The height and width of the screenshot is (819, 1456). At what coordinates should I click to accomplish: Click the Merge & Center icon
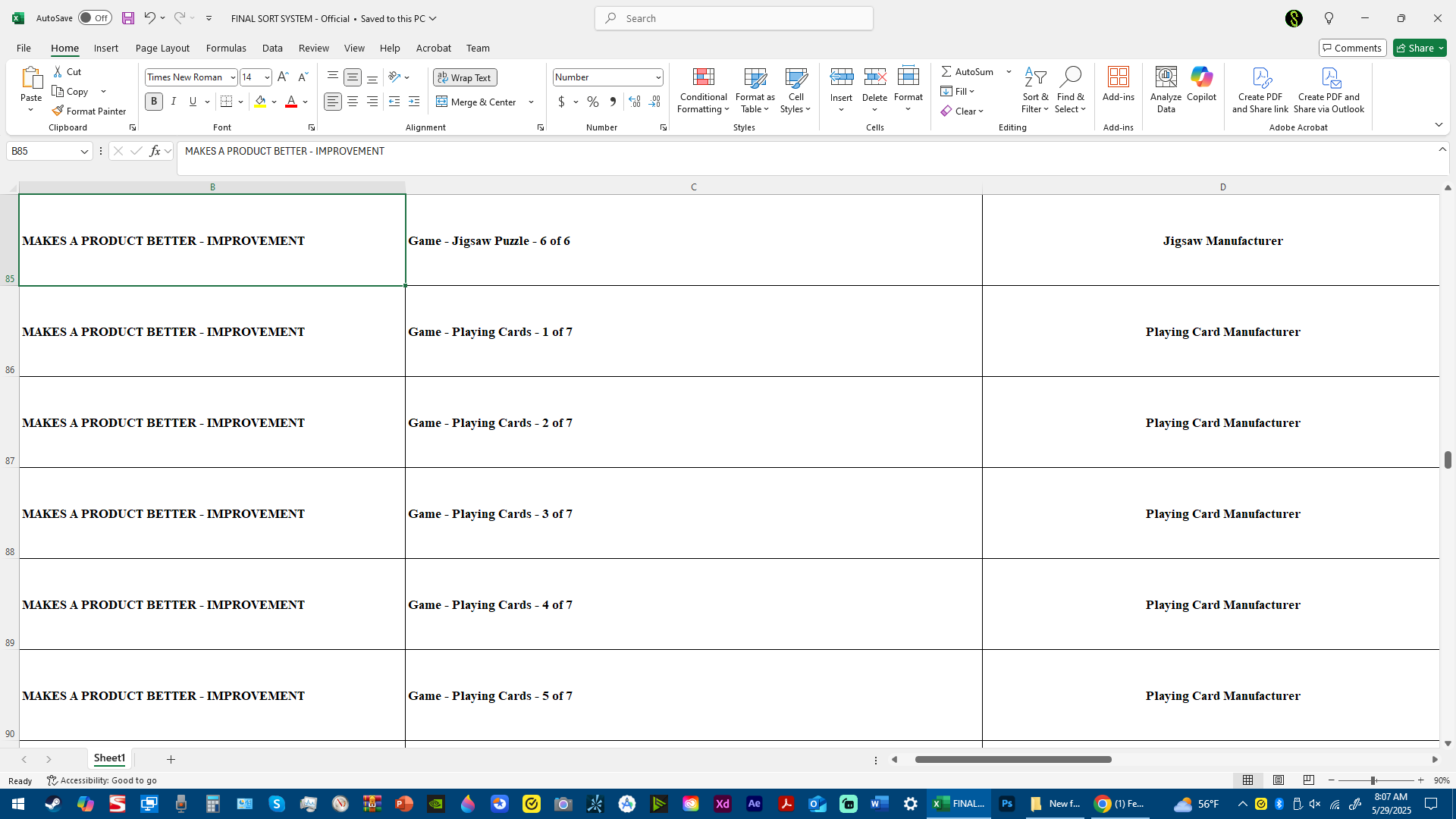tap(442, 102)
